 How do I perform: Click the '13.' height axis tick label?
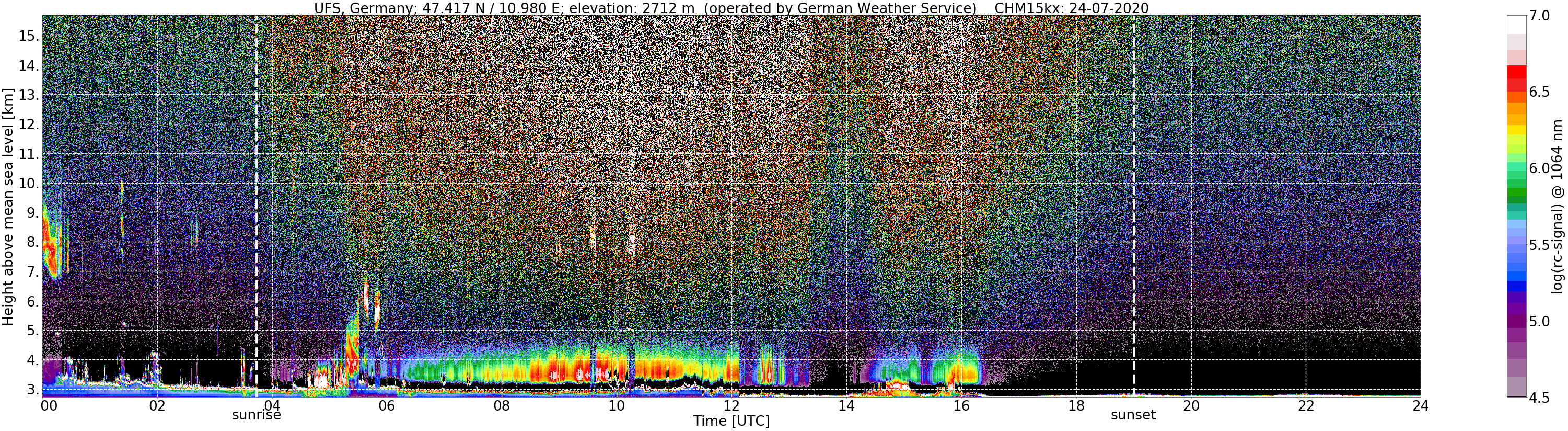[29, 95]
